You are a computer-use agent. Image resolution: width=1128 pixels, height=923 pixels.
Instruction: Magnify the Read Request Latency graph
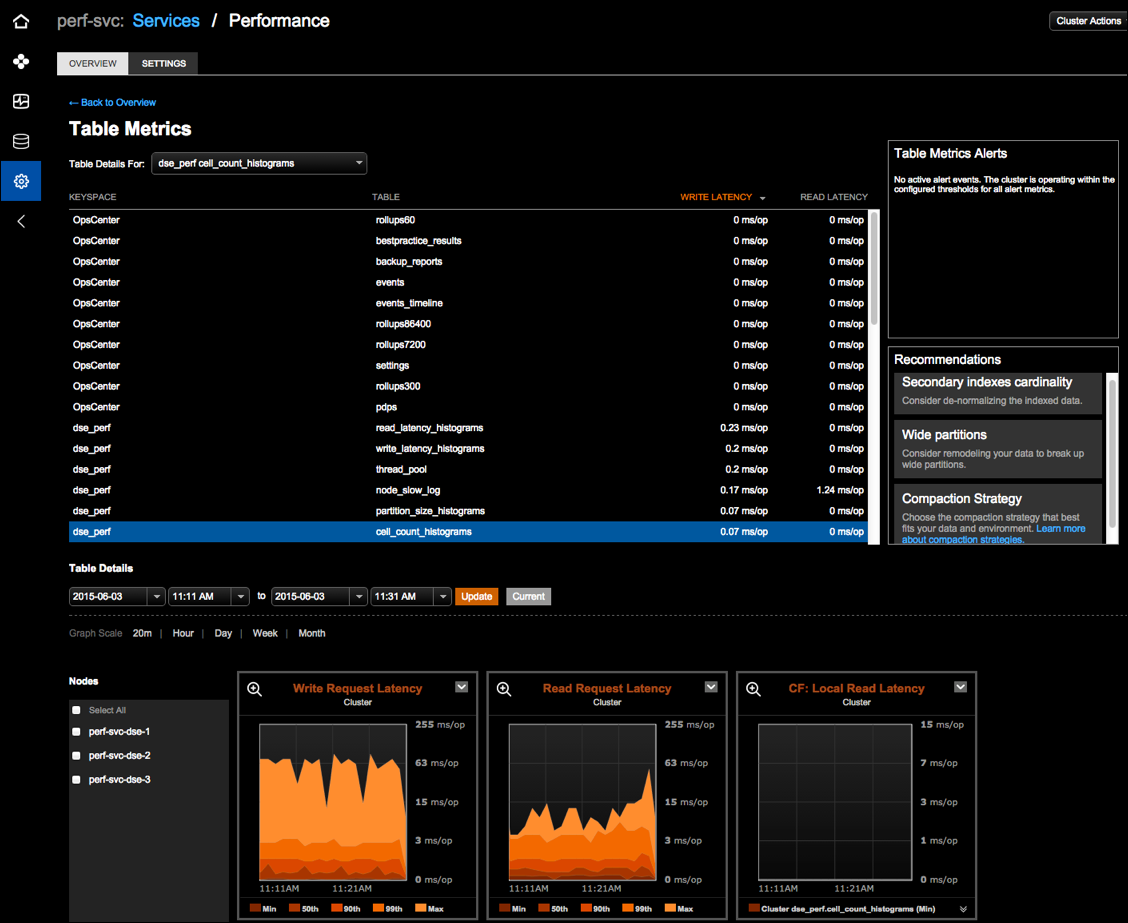coord(504,689)
